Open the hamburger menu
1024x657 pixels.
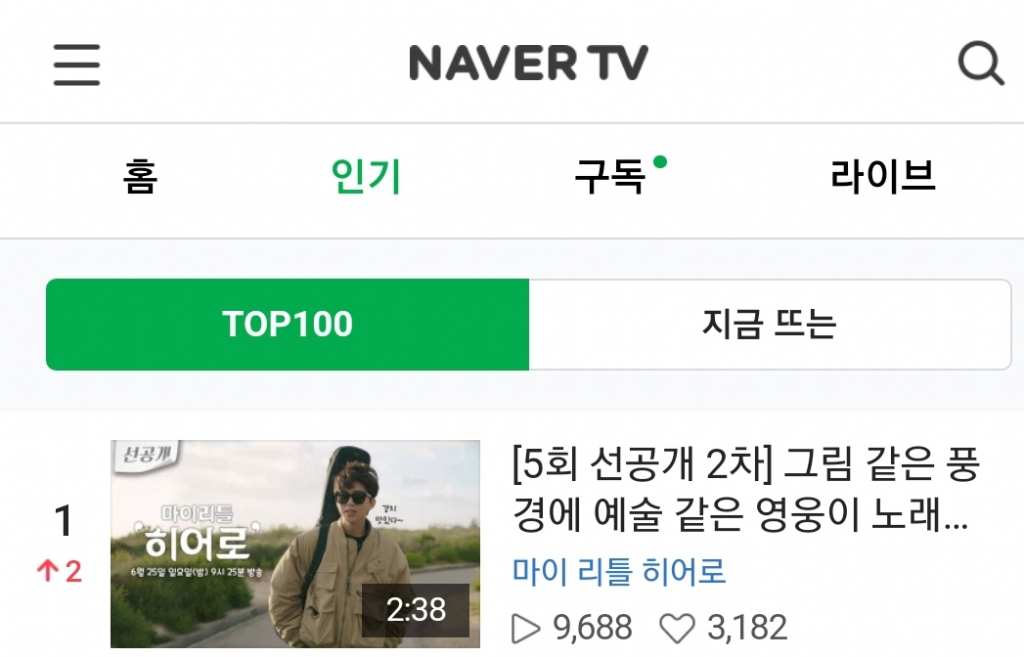pos(76,65)
